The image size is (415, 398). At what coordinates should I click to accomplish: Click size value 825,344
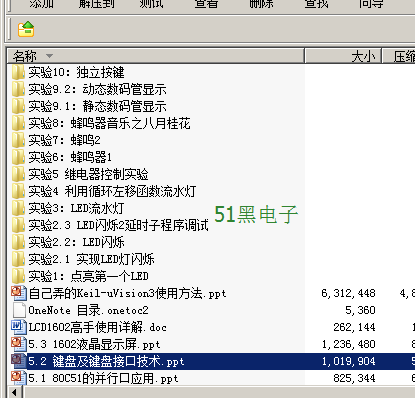coord(354,378)
